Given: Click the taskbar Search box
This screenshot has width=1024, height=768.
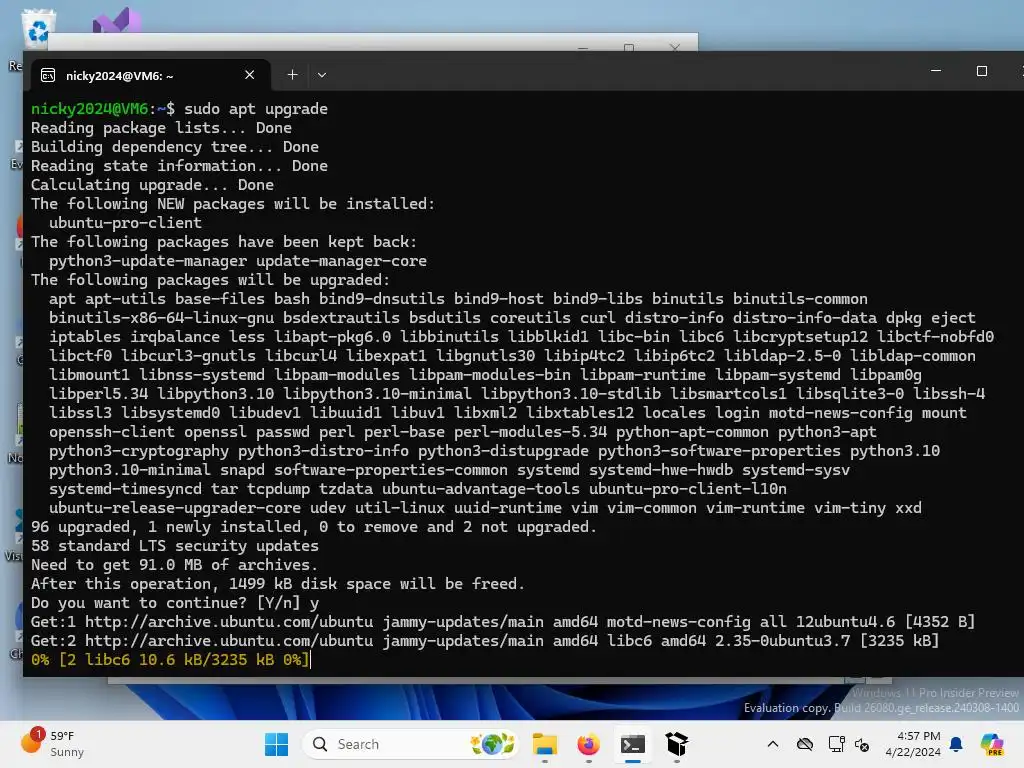Looking at the screenshot, I should [412, 744].
